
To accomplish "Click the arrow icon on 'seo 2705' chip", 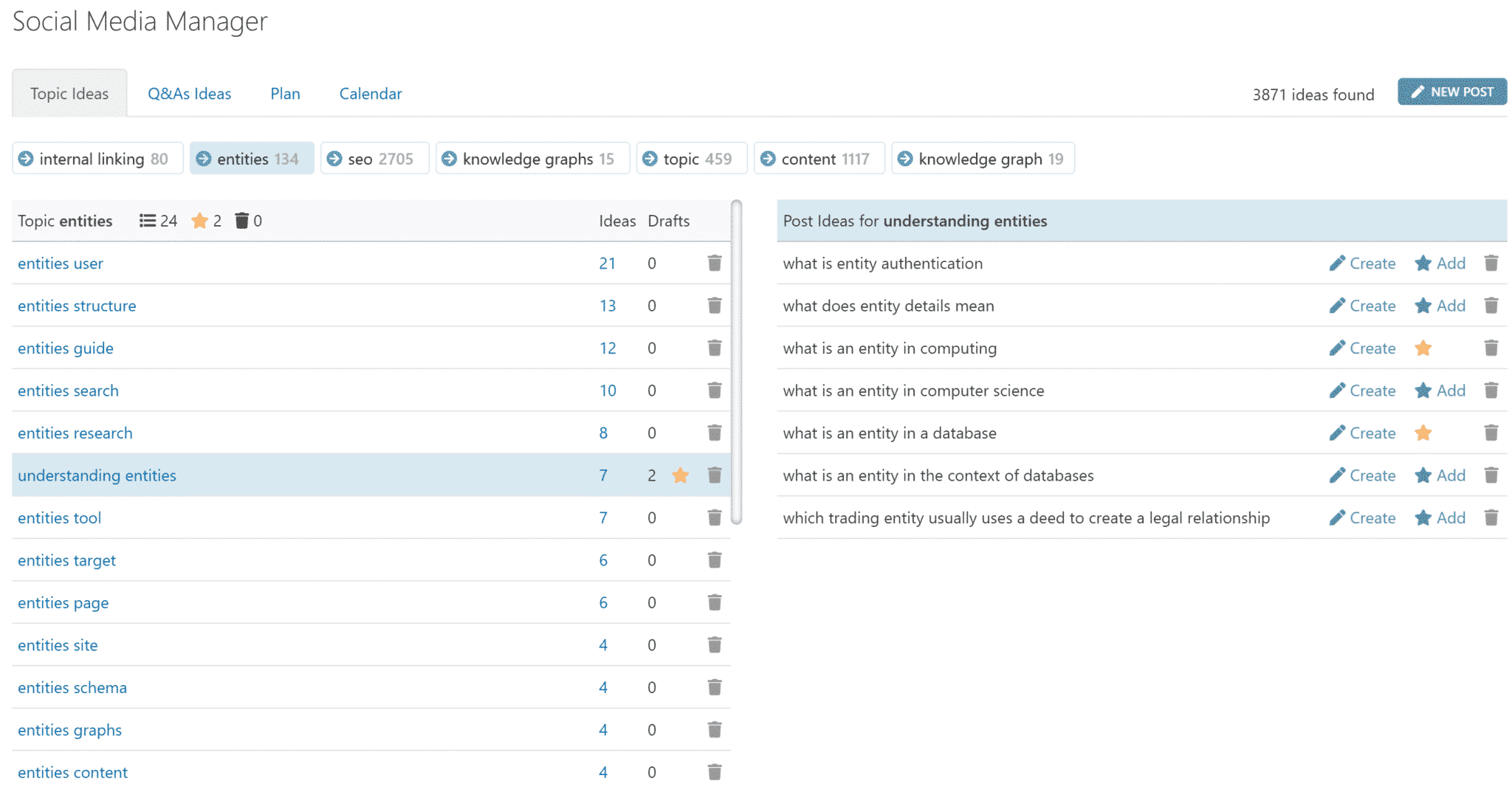I will [334, 159].
